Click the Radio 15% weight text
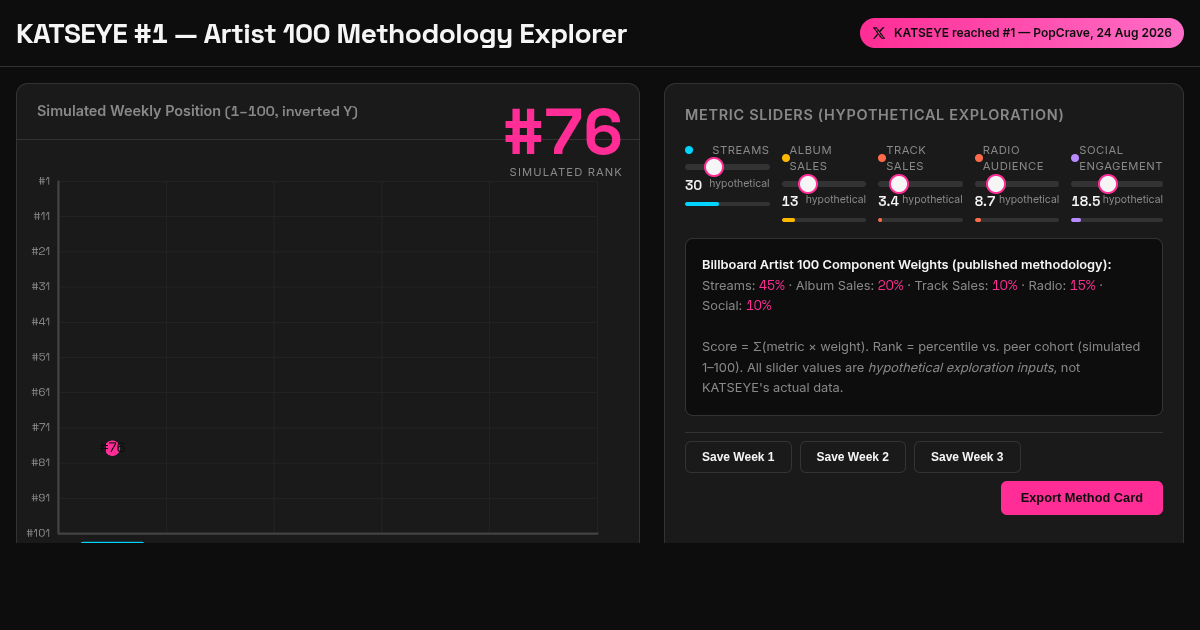Viewport: 1200px width, 630px height. pyautogui.click(x=1083, y=285)
